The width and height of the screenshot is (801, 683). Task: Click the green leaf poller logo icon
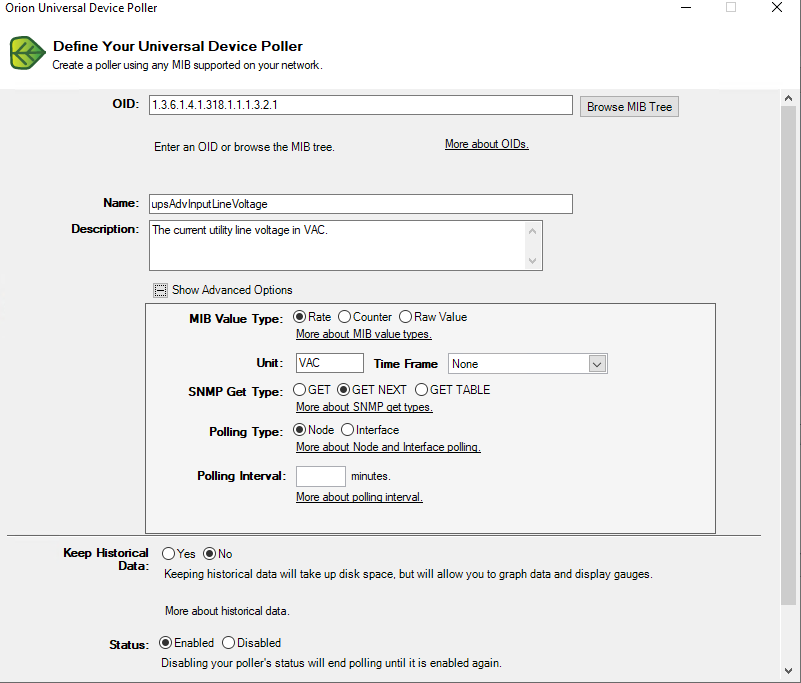28,53
